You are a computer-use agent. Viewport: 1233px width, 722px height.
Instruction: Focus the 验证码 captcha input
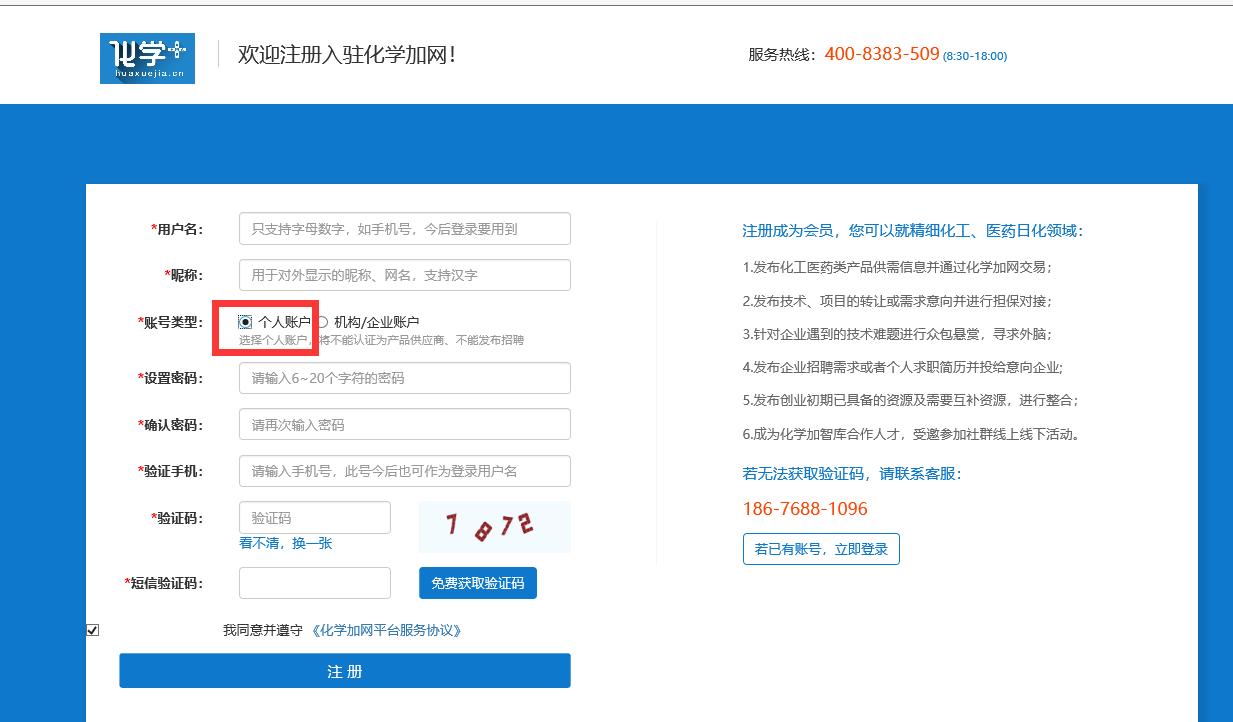[x=314, y=518]
